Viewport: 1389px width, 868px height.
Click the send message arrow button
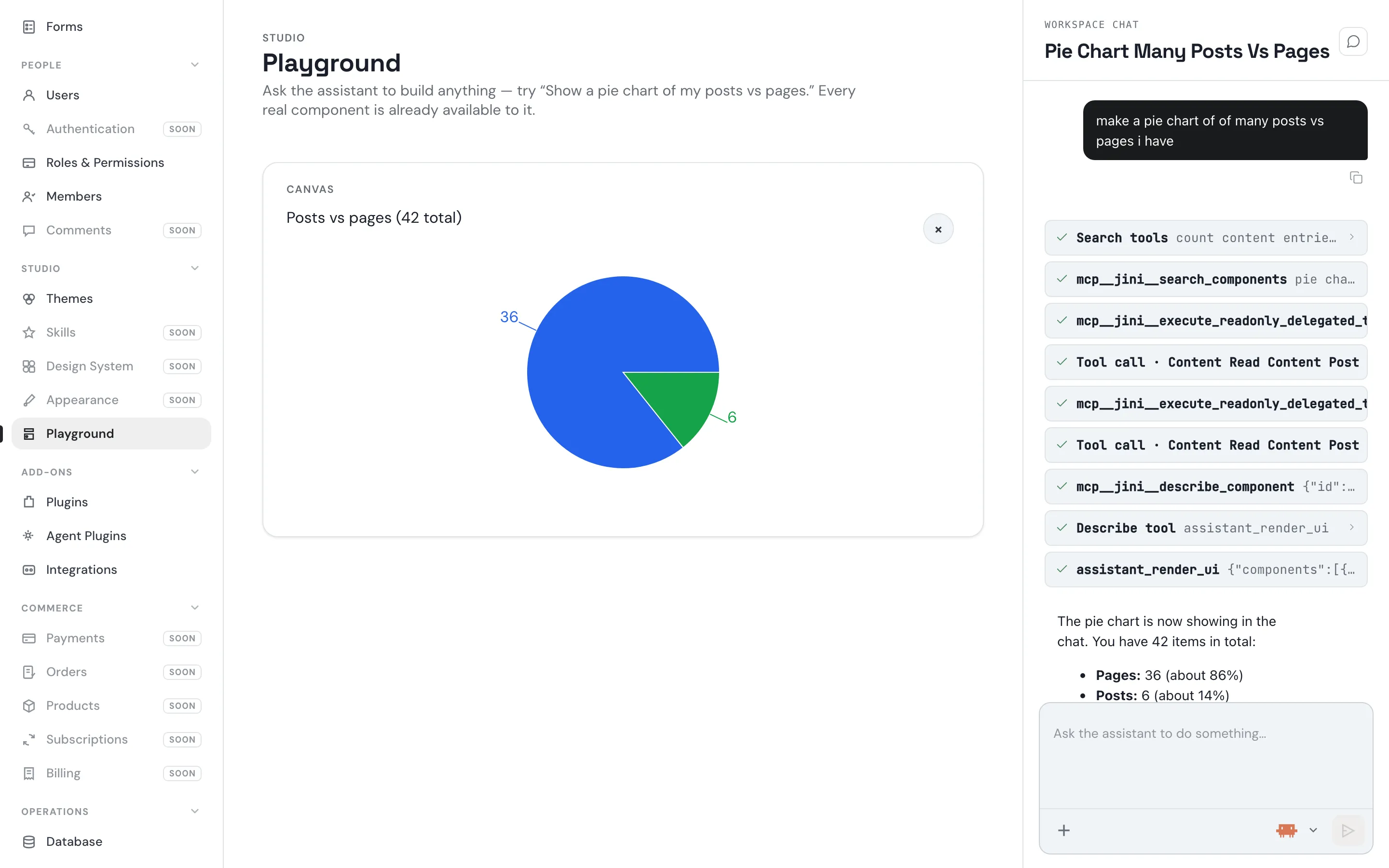coord(1348,830)
